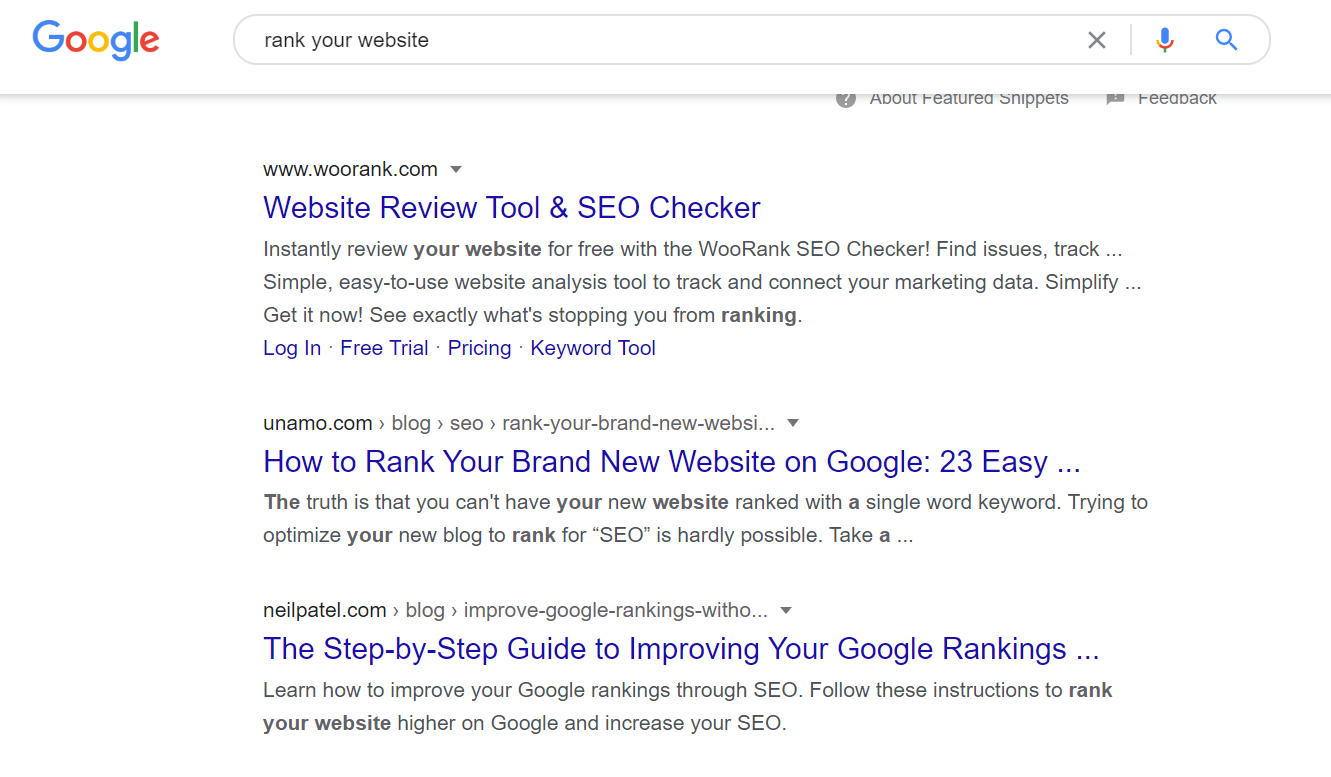Clear the search box text
The width and height of the screenshot is (1331, 777).
click(x=1097, y=40)
